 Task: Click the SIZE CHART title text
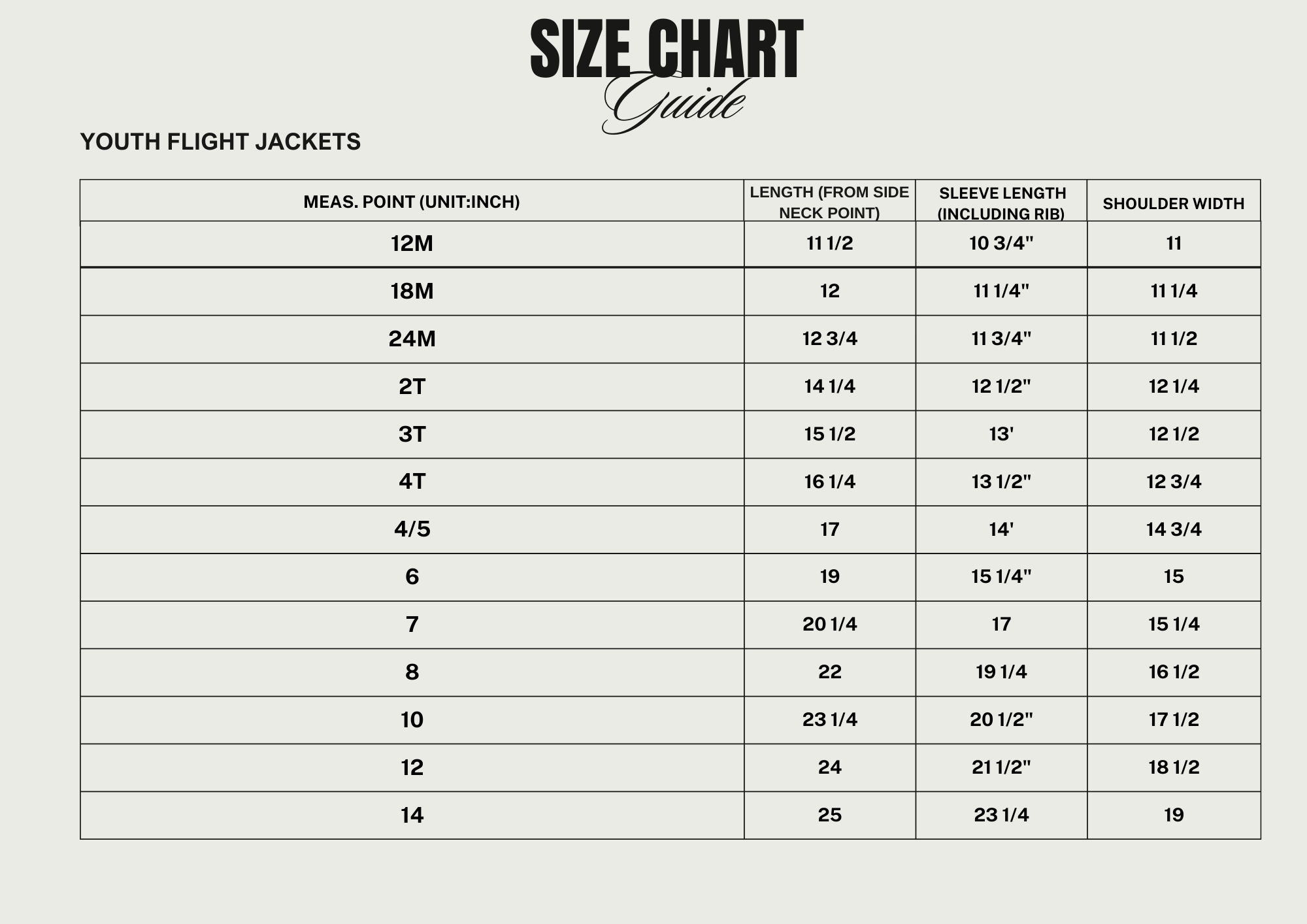coord(666,49)
